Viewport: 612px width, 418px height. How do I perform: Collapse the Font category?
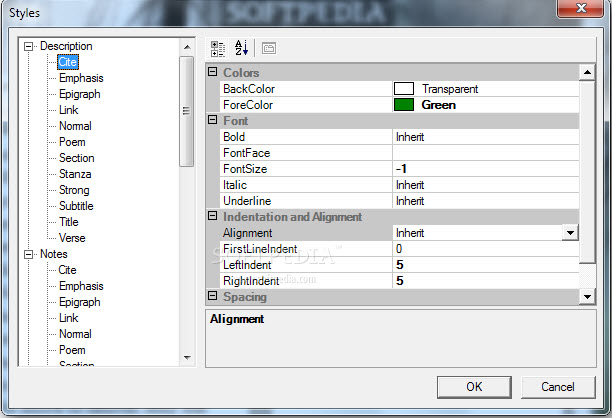pos(212,121)
